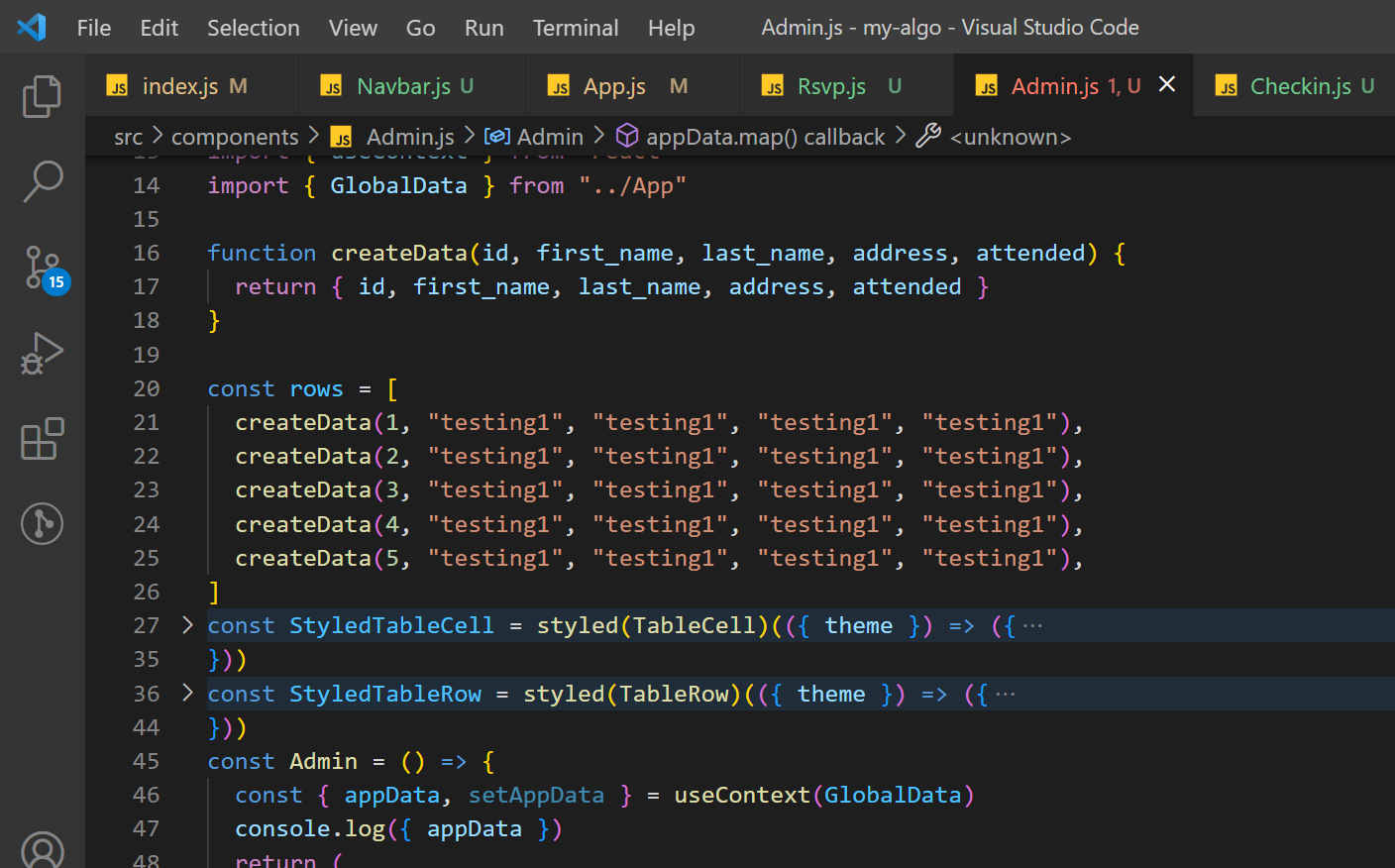1395x868 pixels.
Task: Open the Go menu
Action: [421, 28]
